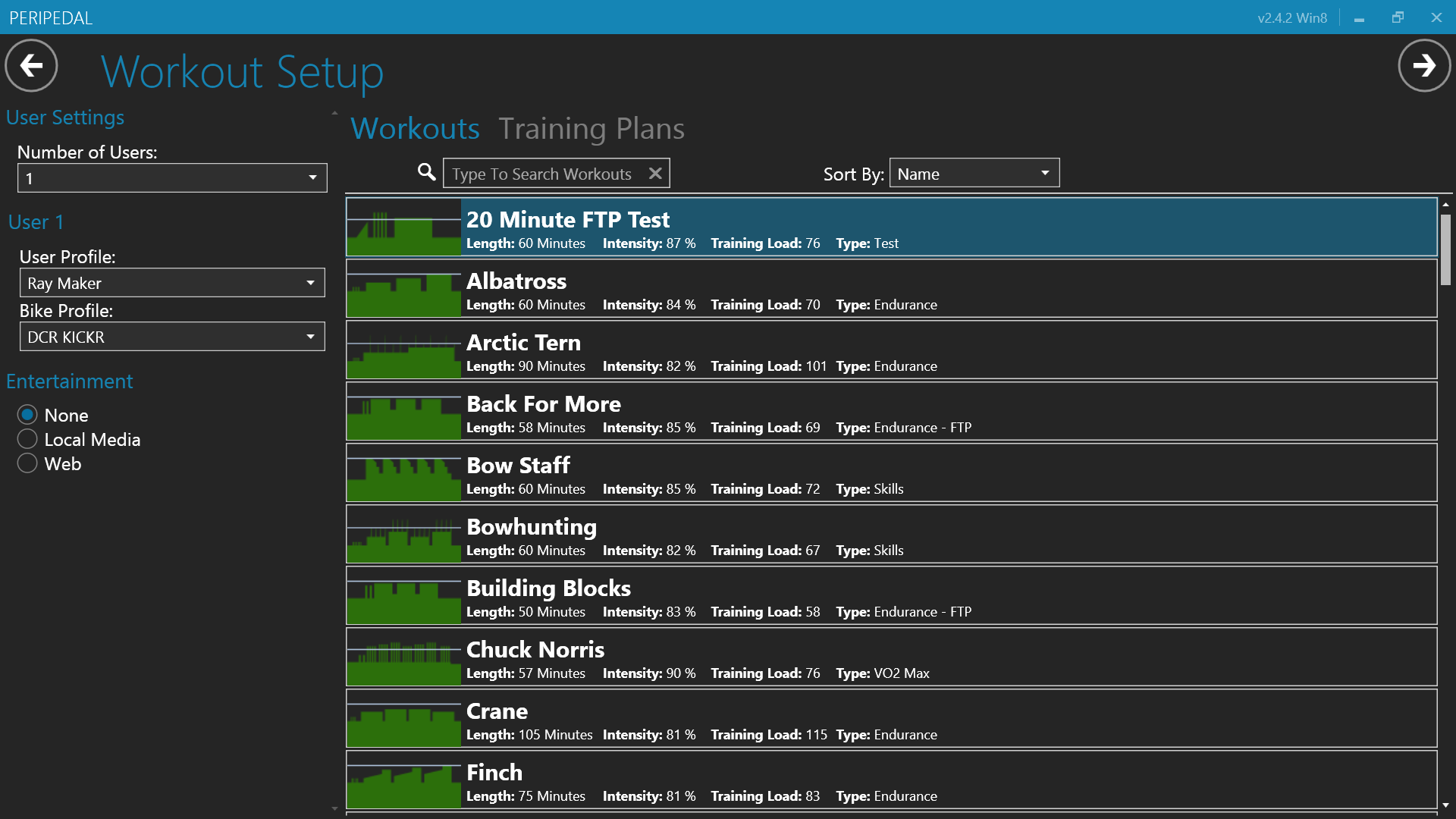Select the Crane workout
The height and width of the screenshot is (819, 1456).
(892, 718)
